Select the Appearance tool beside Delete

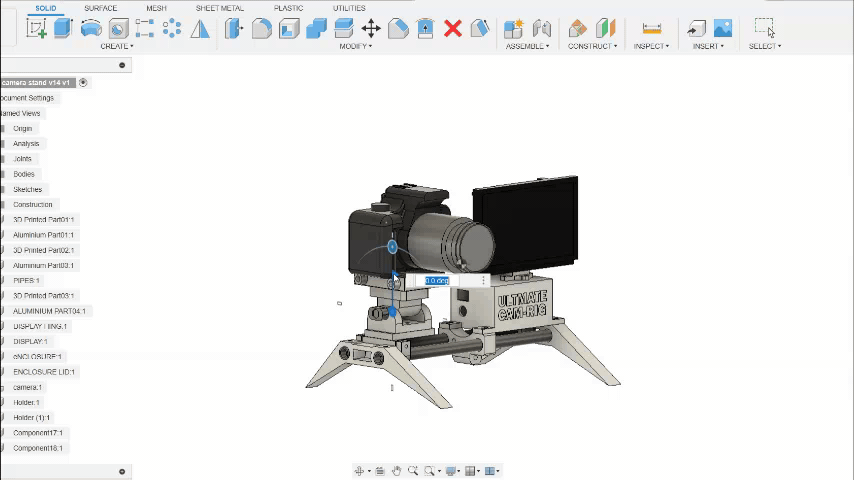[480, 28]
